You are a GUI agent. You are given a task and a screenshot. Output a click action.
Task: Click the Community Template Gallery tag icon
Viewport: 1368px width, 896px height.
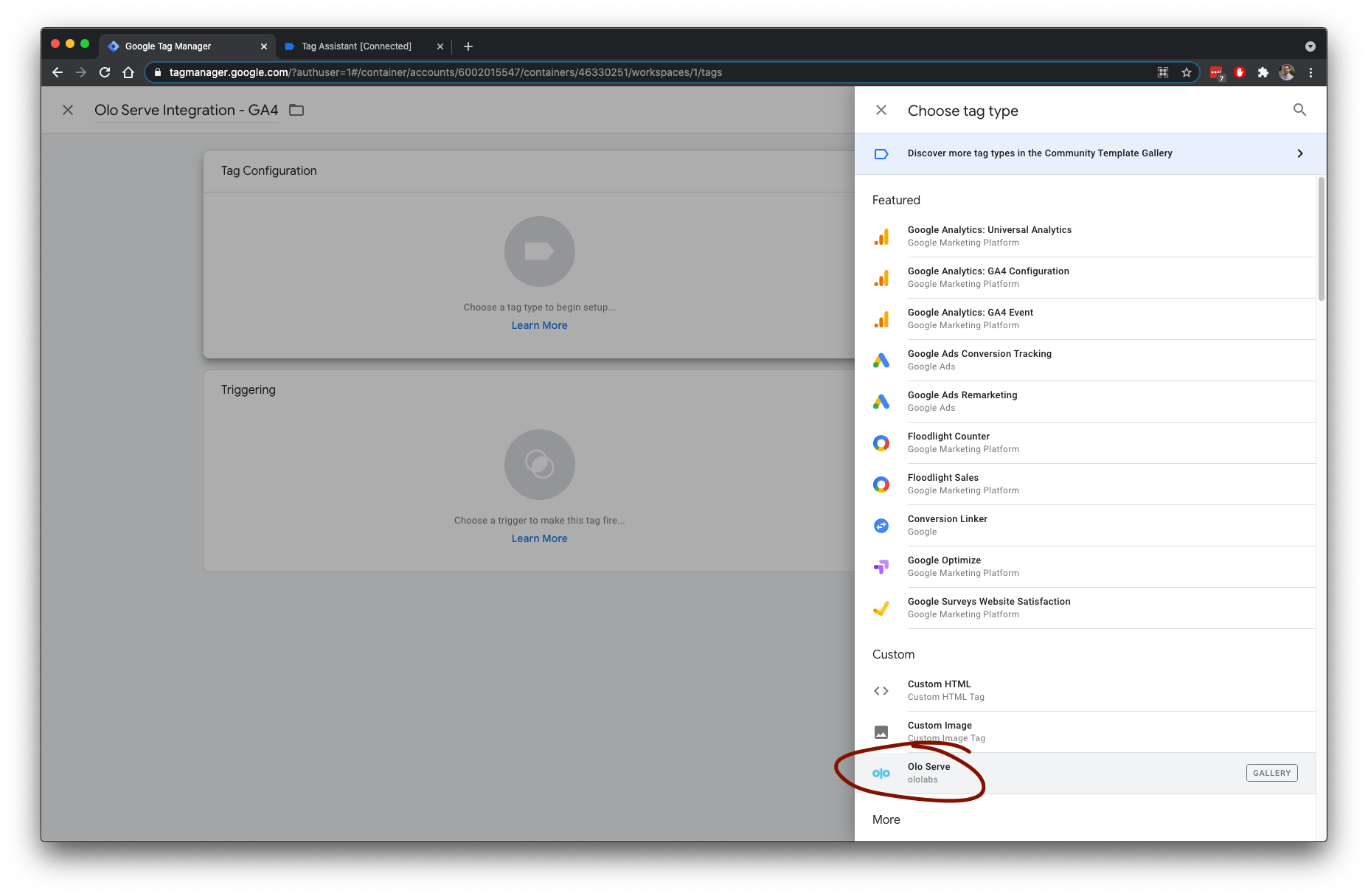click(x=881, y=154)
